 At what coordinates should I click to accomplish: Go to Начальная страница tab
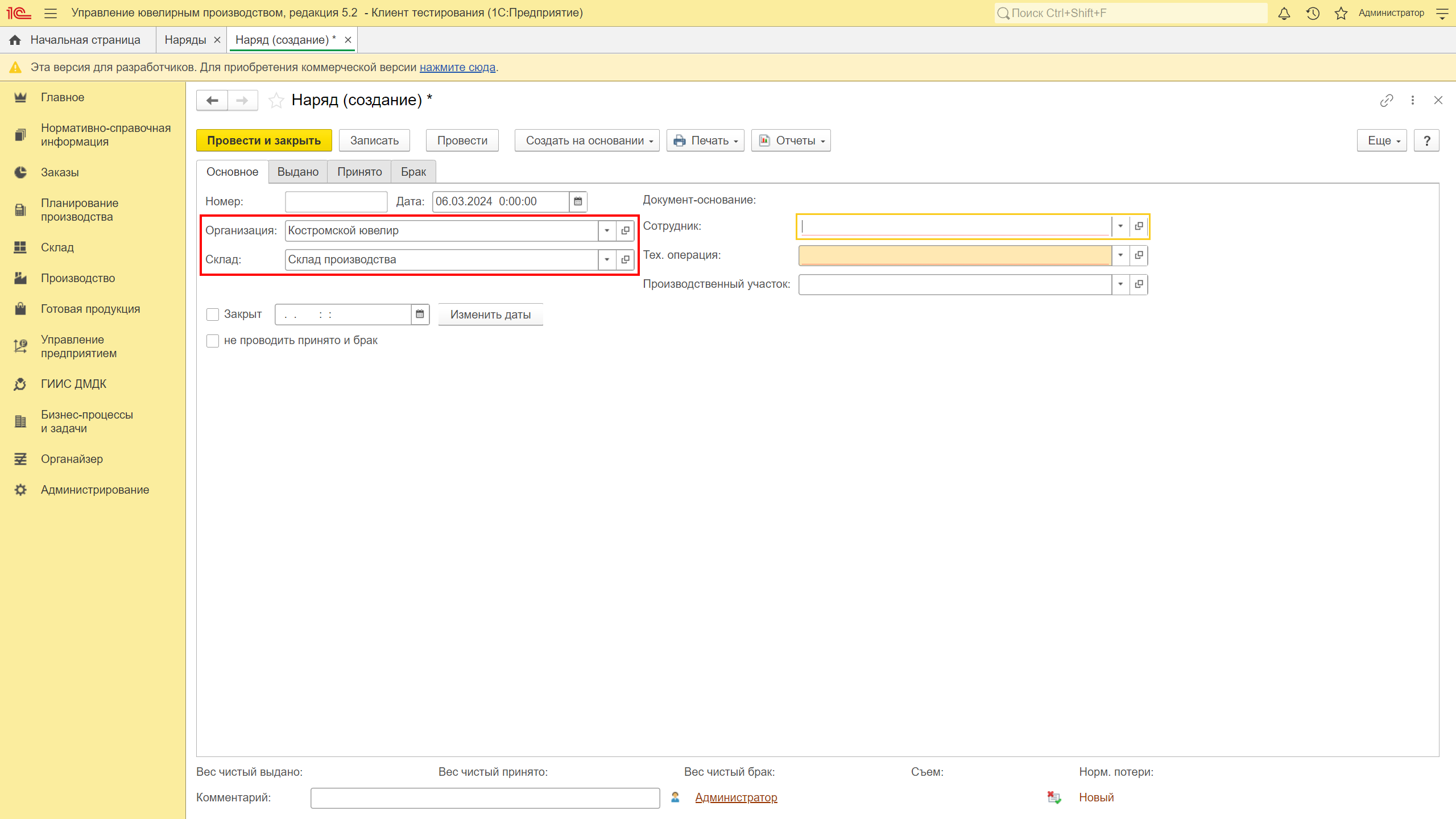point(77,40)
